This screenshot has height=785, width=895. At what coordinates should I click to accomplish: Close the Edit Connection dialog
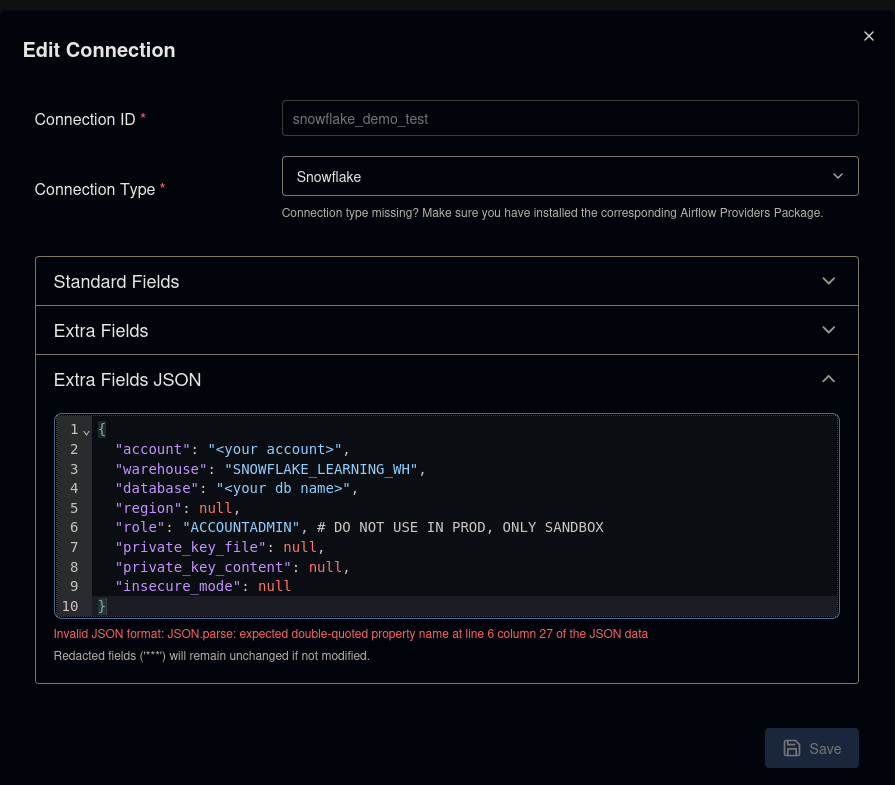point(869,36)
